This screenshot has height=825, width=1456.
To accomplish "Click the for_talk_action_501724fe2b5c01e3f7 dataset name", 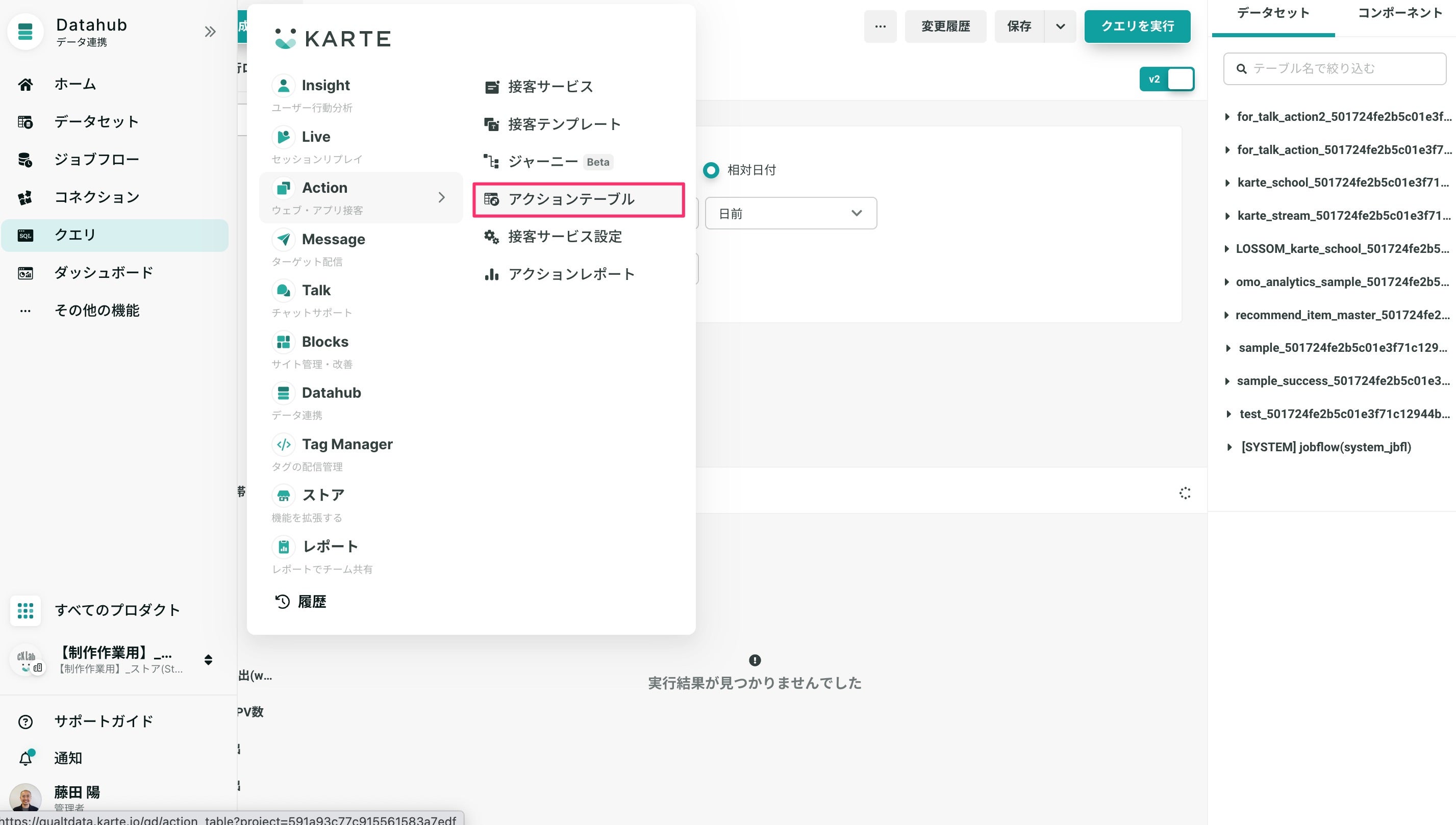I will pyautogui.click(x=1344, y=149).
